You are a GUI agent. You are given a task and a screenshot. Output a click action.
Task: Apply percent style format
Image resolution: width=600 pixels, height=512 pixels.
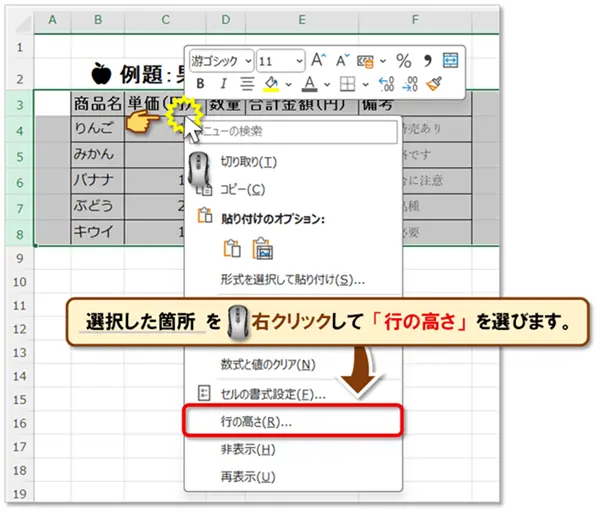pyautogui.click(x=403, y=60)
